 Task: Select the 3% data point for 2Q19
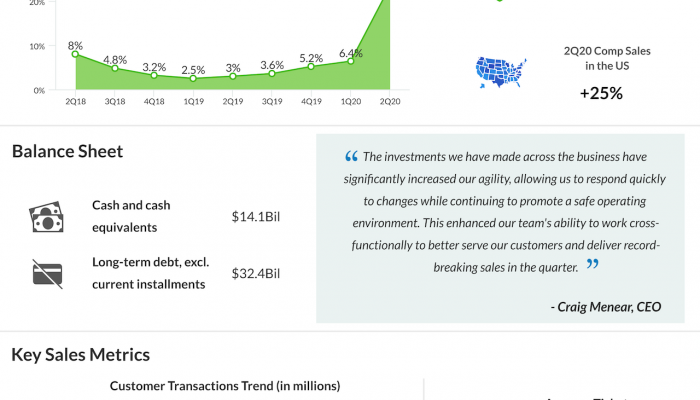click(x=232, y=76)
